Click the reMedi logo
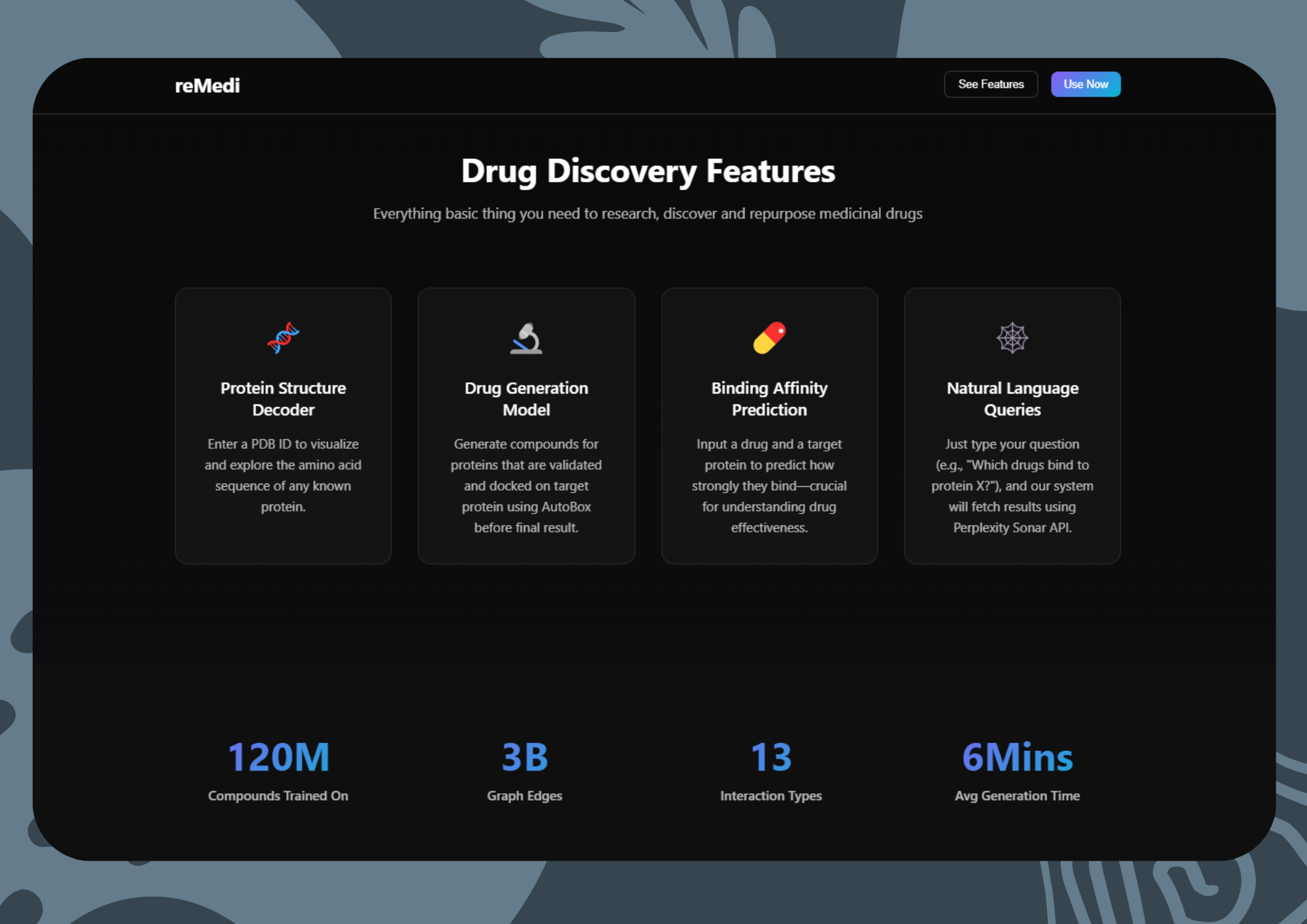 pos(207,86)
